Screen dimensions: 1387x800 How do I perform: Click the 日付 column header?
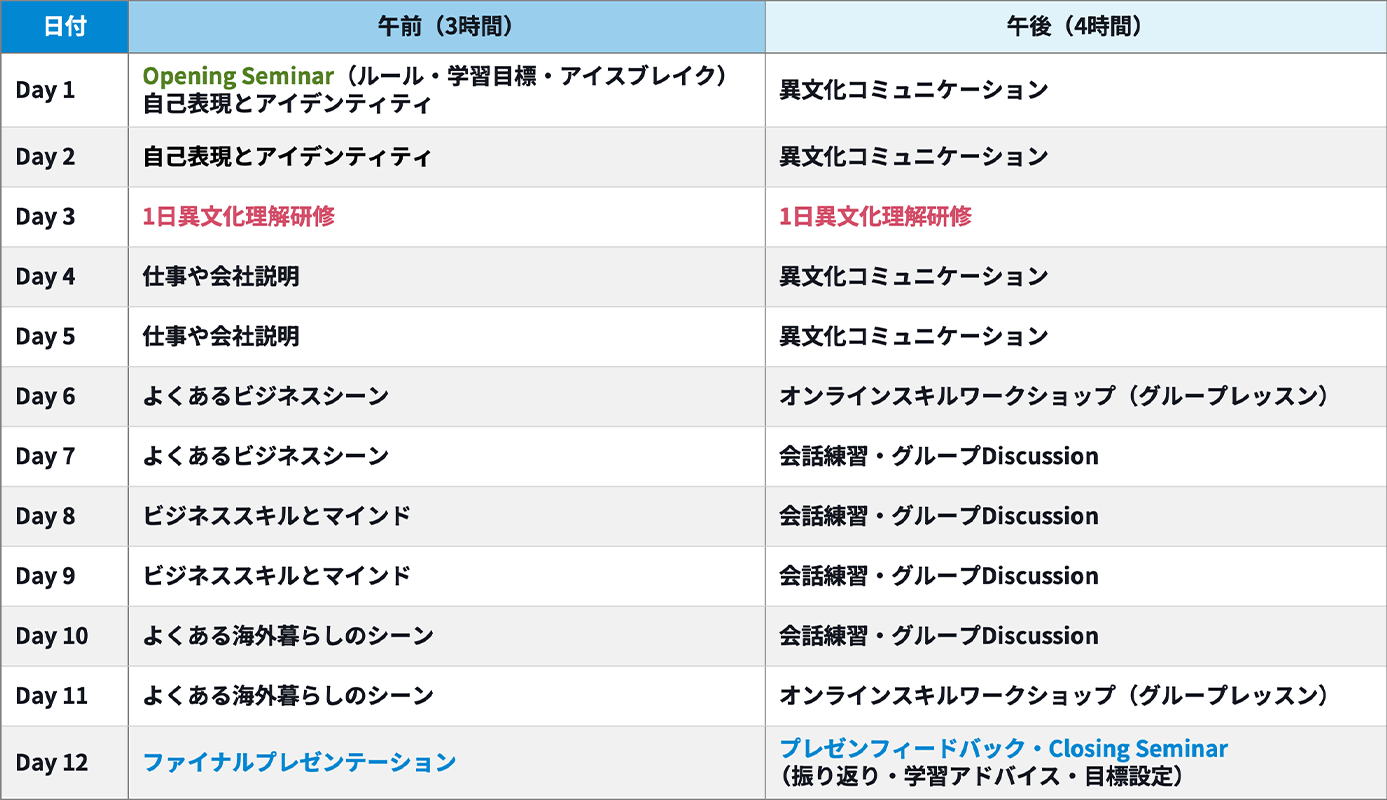pos(64,27)
